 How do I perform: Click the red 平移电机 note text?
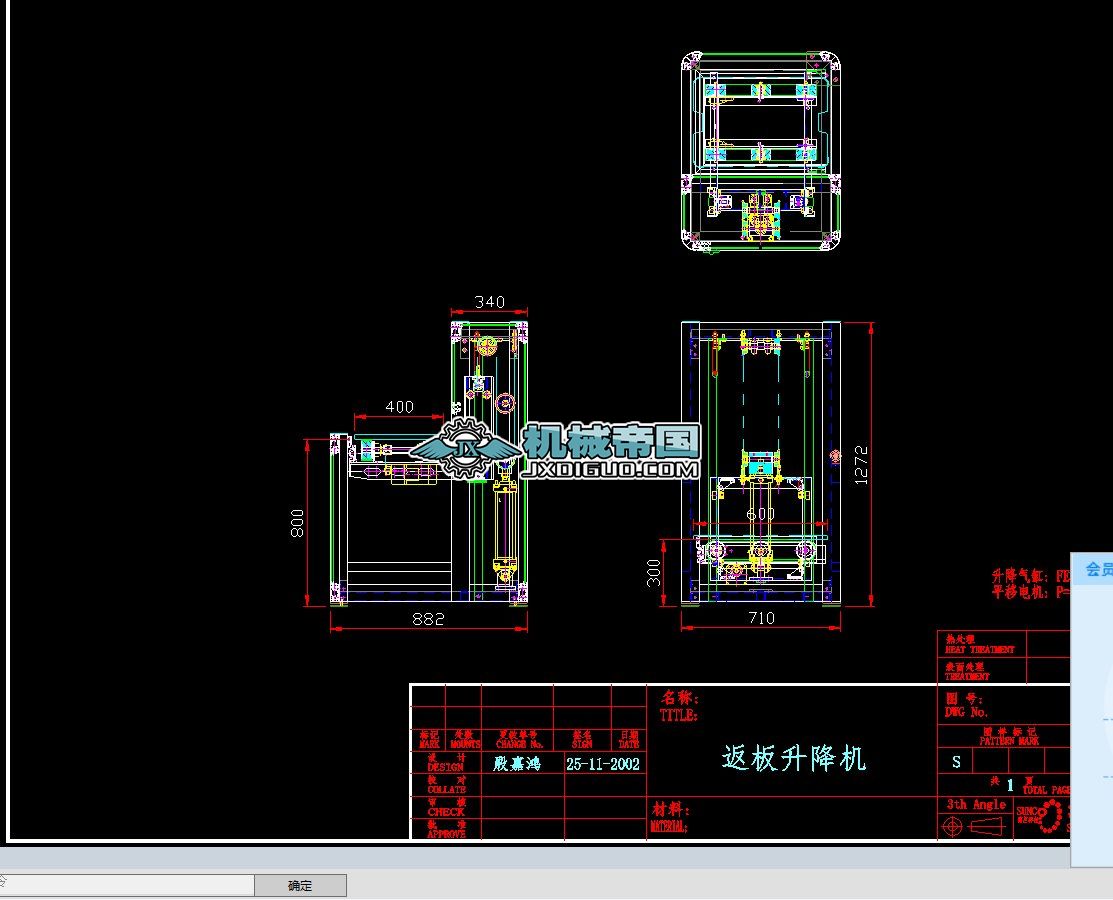[1030, 592]
